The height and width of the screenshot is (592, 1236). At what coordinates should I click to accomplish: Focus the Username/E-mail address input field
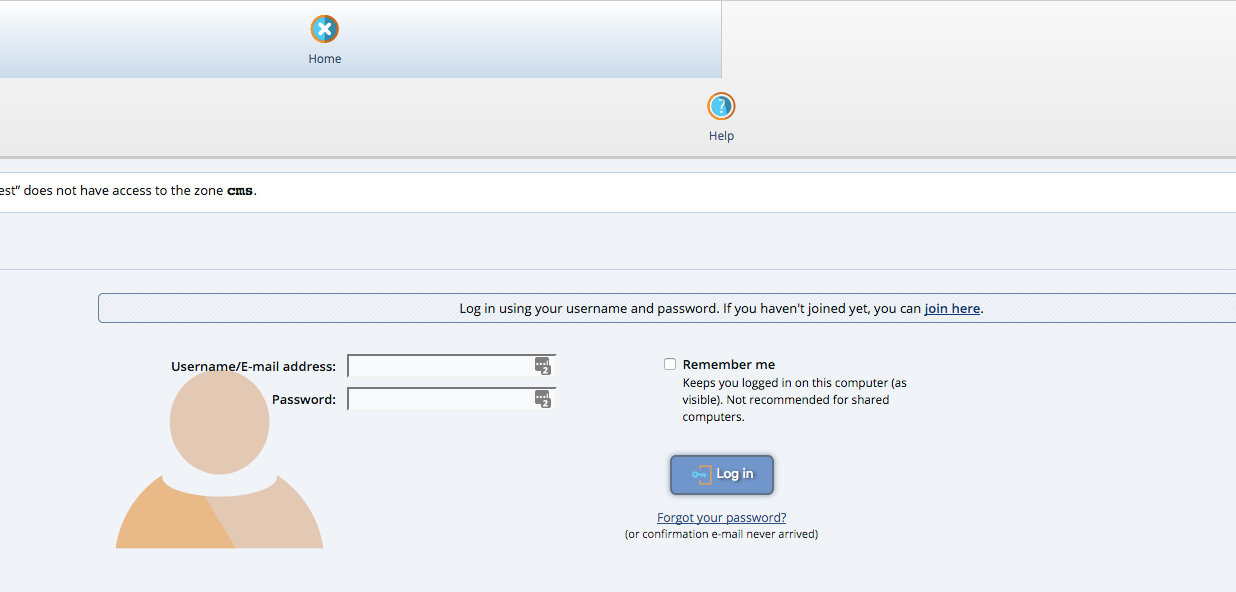[x=440, y=366]
